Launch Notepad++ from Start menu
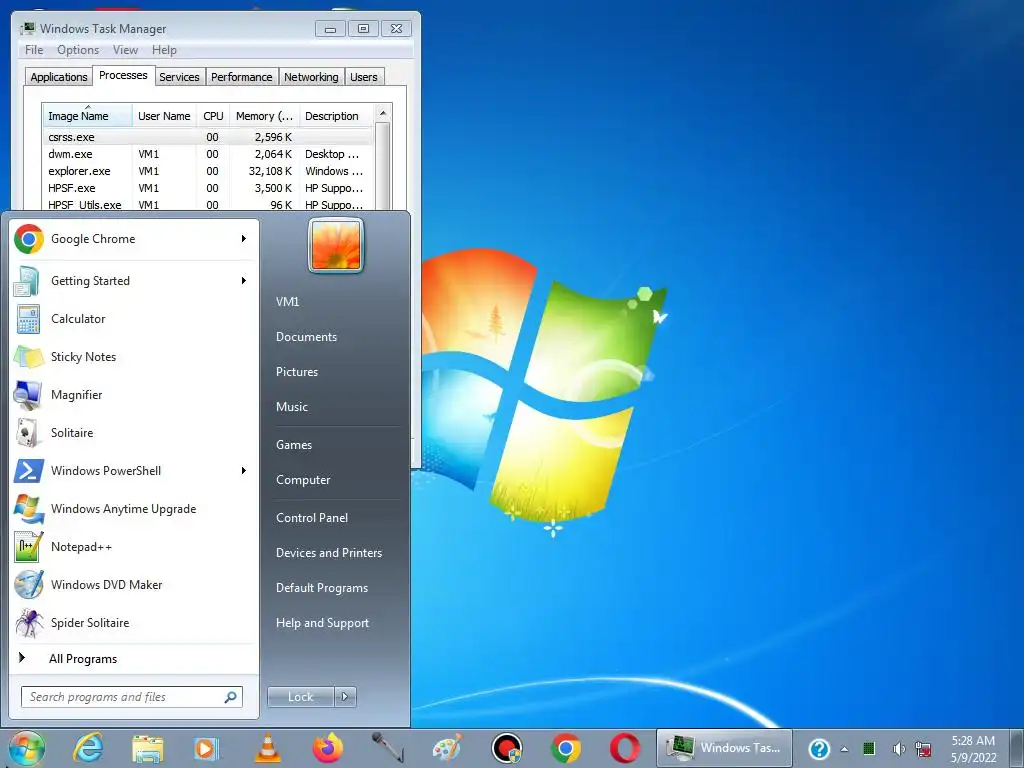 tap(134, 547)
